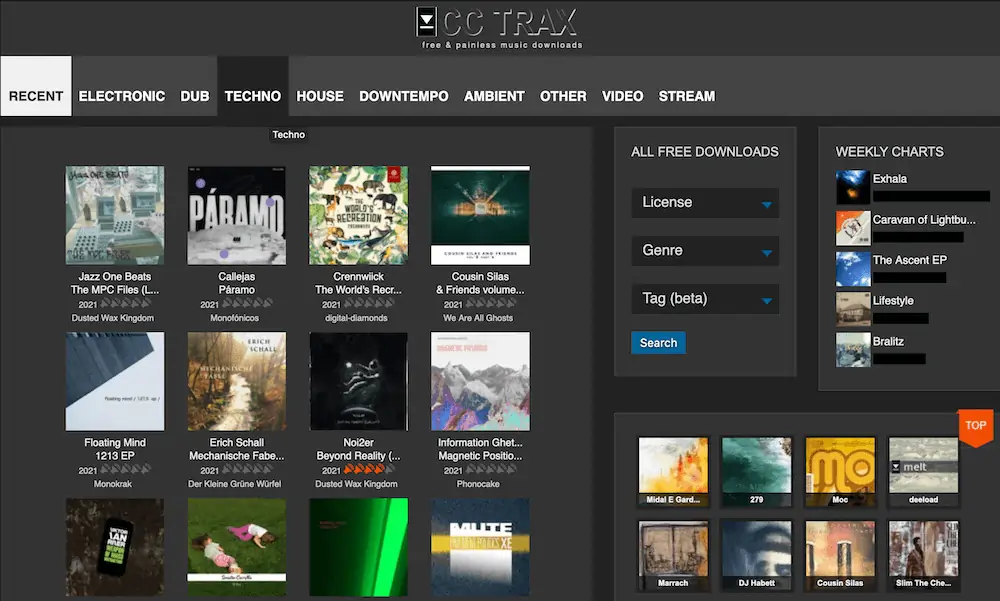Open the Genre dropdown
The width and height of the screenshot is (1000, 601).
705,251
